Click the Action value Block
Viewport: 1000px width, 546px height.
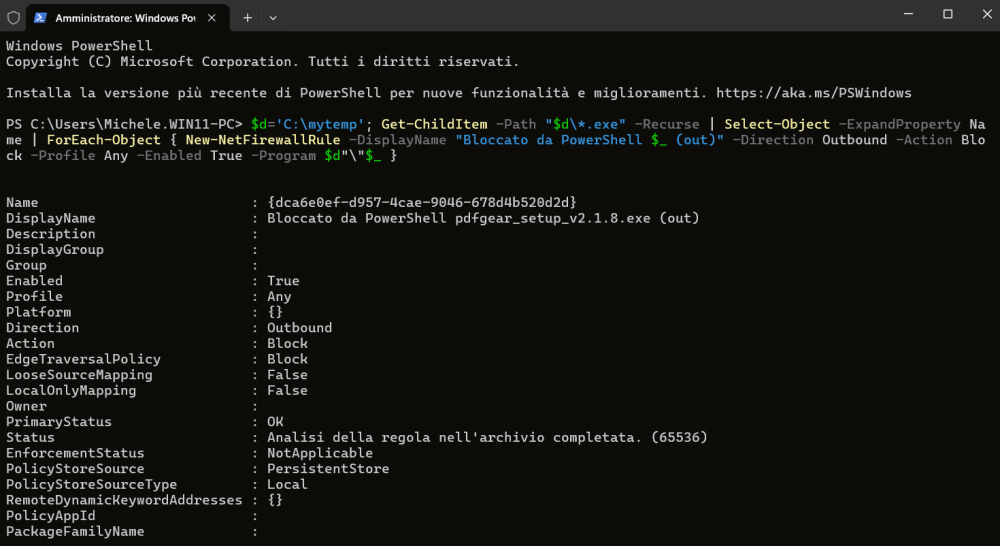(288, 343)
